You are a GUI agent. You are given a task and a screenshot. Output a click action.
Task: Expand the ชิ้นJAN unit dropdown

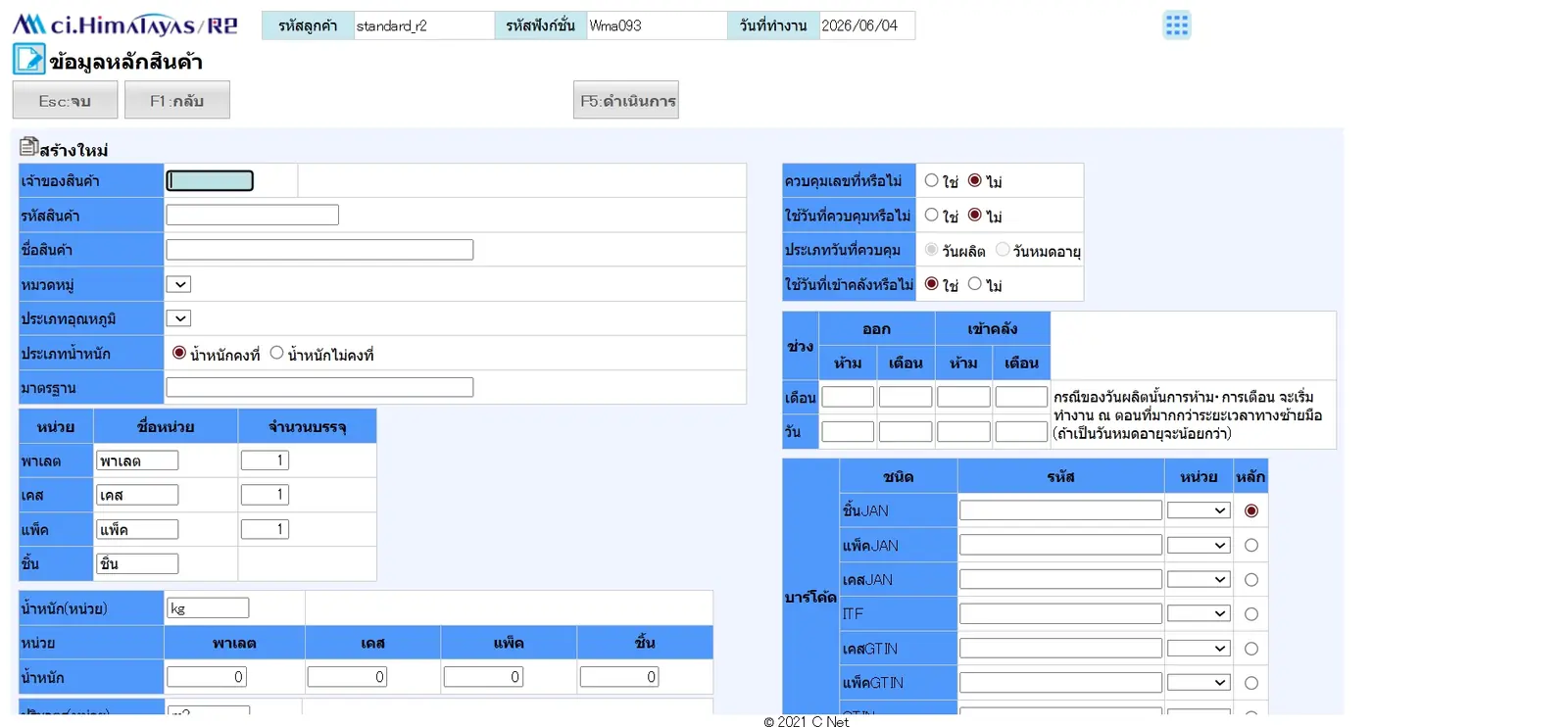click(1199, 510)
